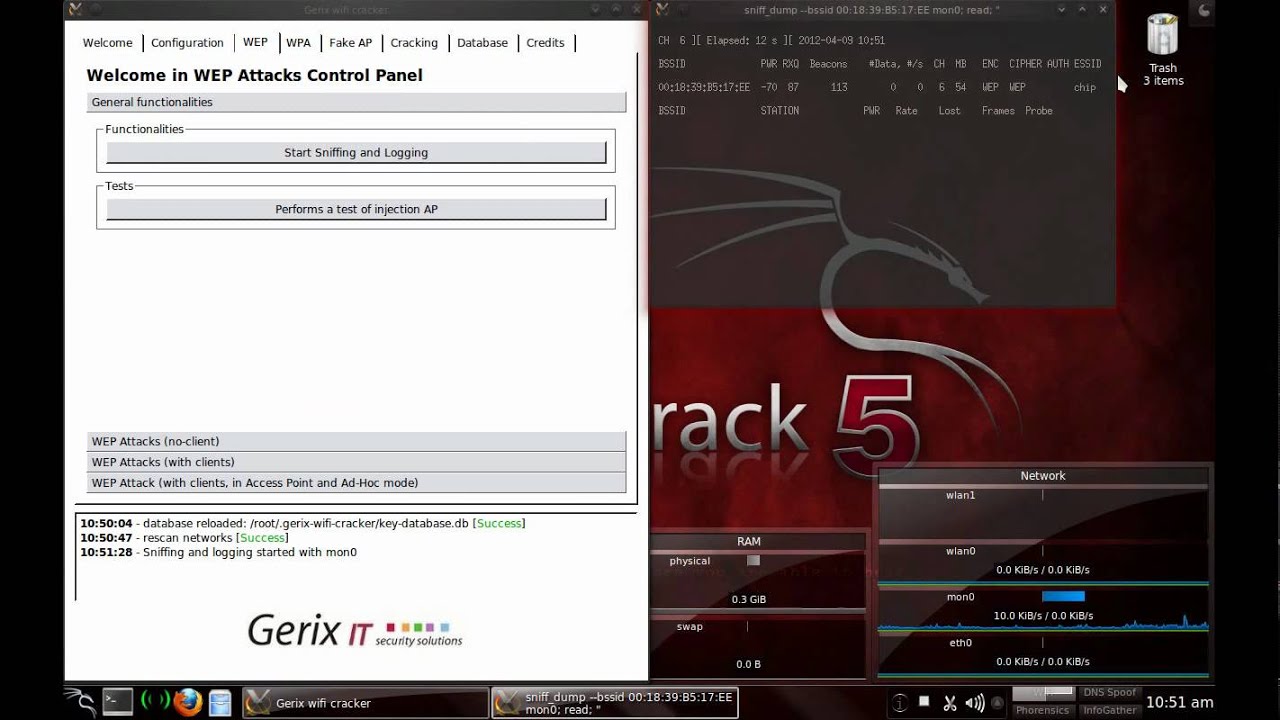Screen dimensions: 1280x720
Task: Click the physical RAM usage bar
Action: point(753,561)
